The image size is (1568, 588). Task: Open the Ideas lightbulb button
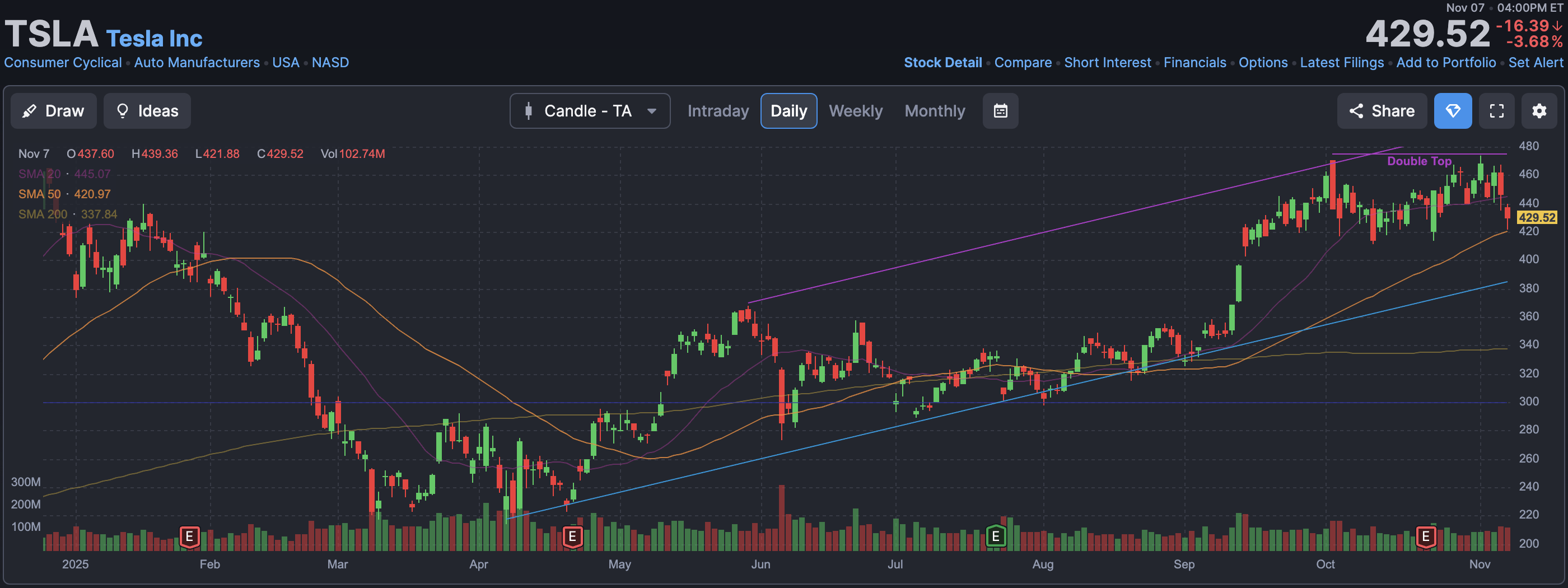pos(147,111)
